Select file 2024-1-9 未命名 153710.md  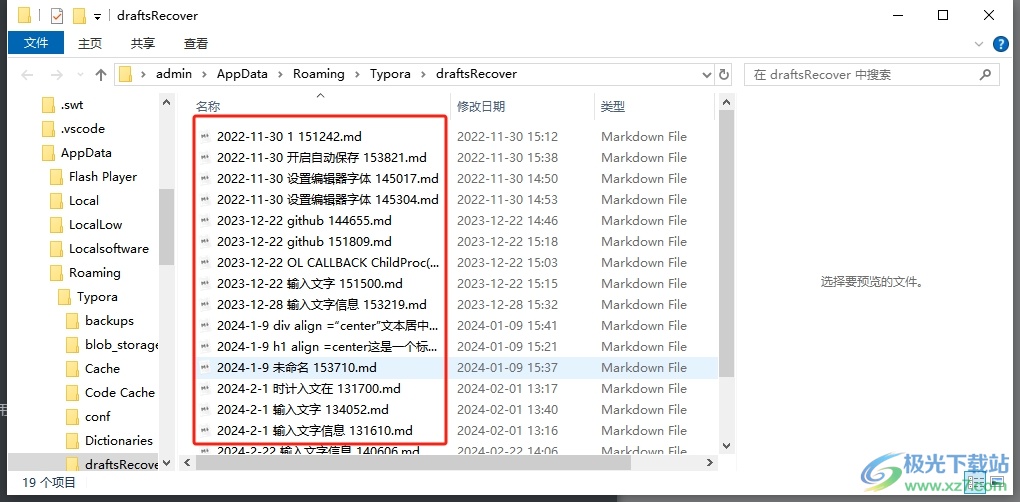[x=297, y=367]
